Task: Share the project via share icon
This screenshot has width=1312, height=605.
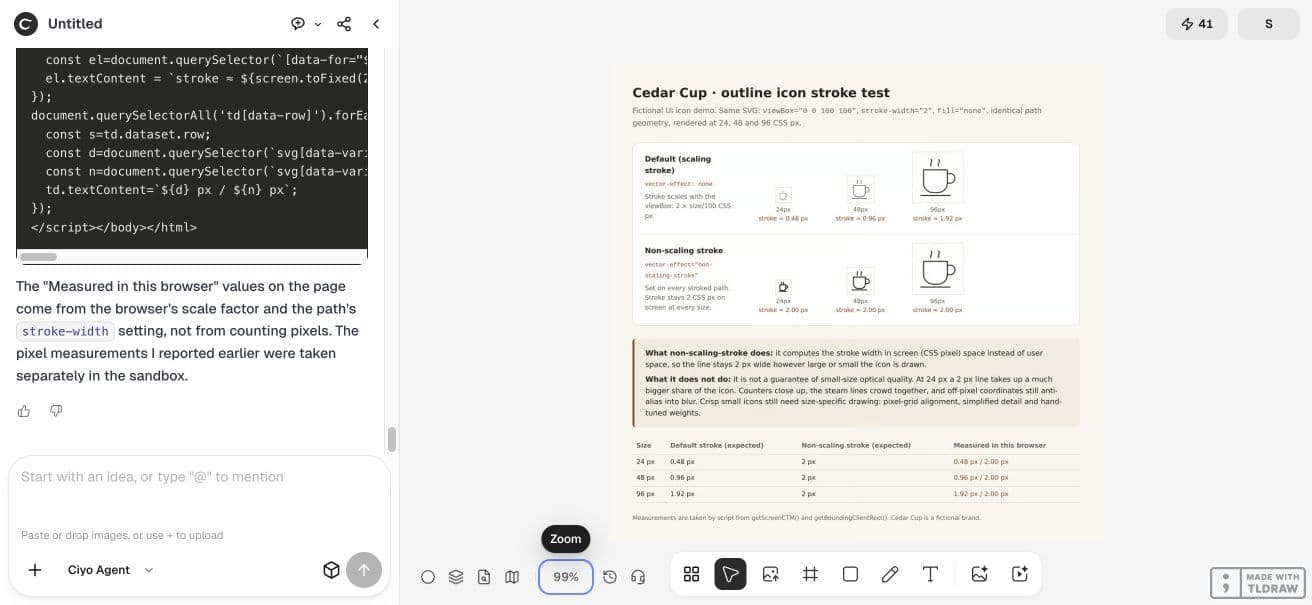Action: [x=344, y=24]
